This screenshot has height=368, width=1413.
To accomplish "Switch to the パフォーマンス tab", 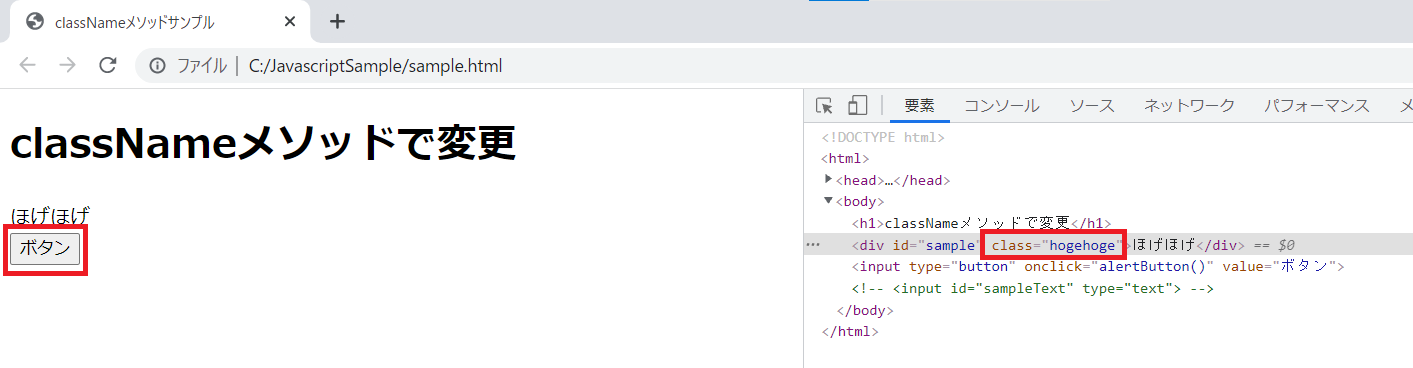I will [1316, 106].
